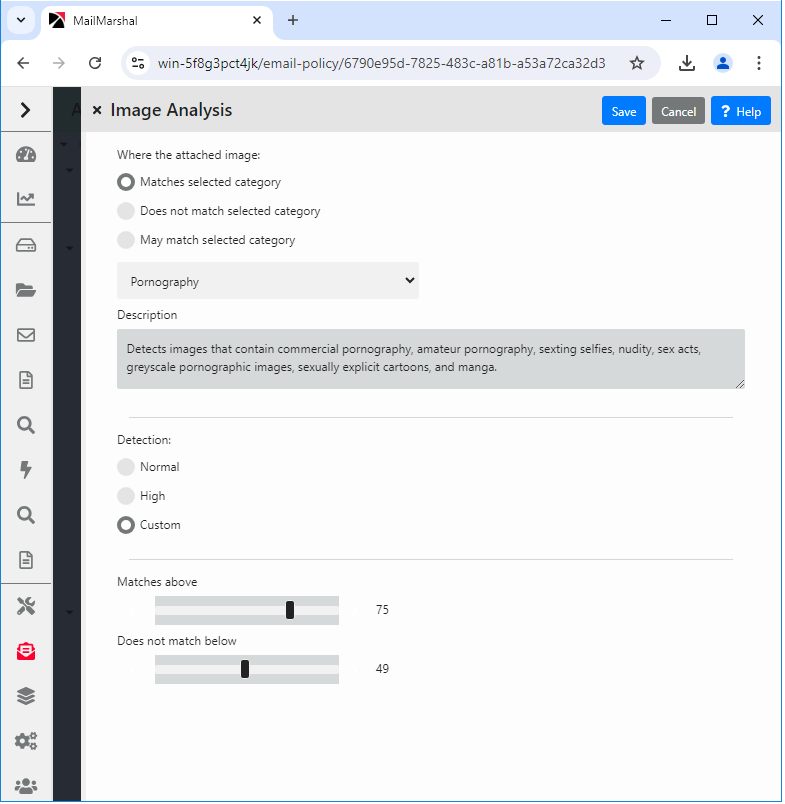This screenshot has width=785, height=804.
Task: Click the layers stack icon in sidebar
Action: (26, 696)
